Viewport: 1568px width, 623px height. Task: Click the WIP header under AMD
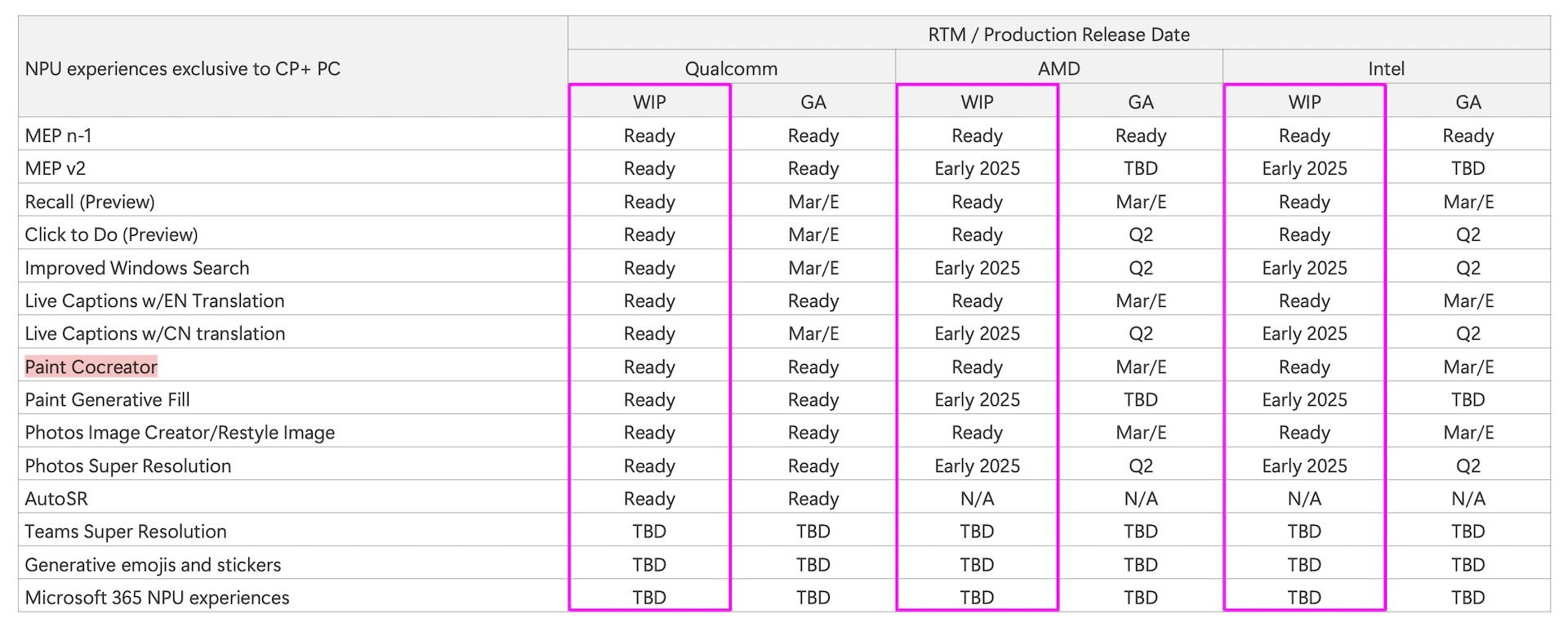pos(977,102)
